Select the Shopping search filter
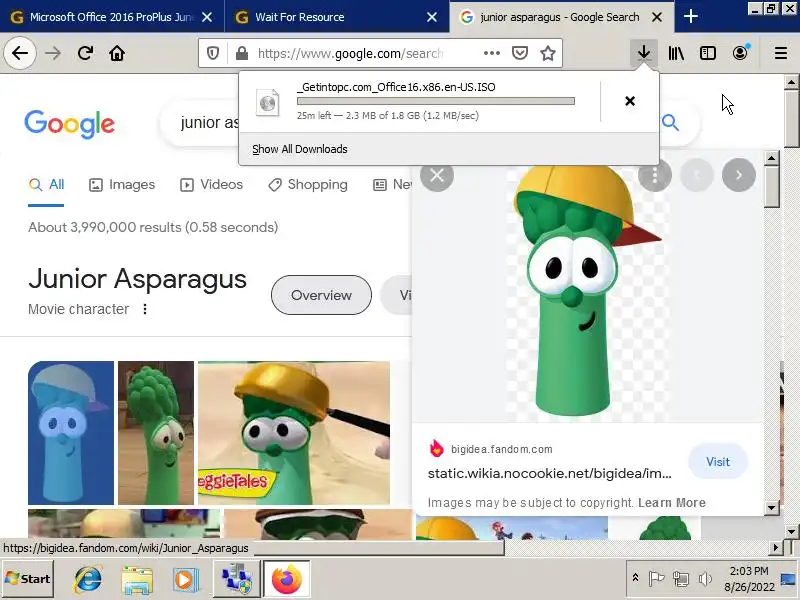This screenshot has height=600, width=800. (x=308, y=185)
